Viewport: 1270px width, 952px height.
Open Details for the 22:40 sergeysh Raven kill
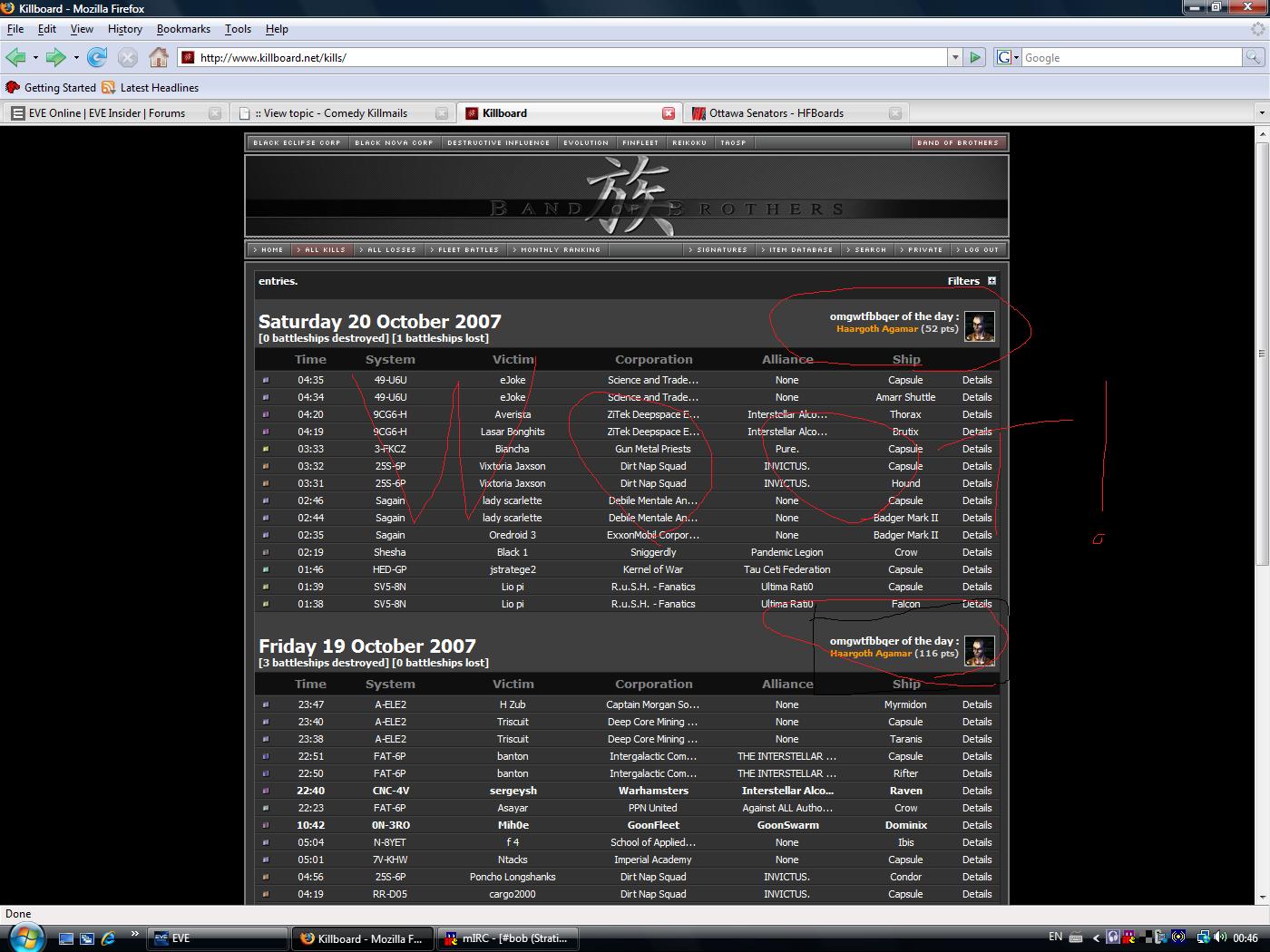pos(977,792)
